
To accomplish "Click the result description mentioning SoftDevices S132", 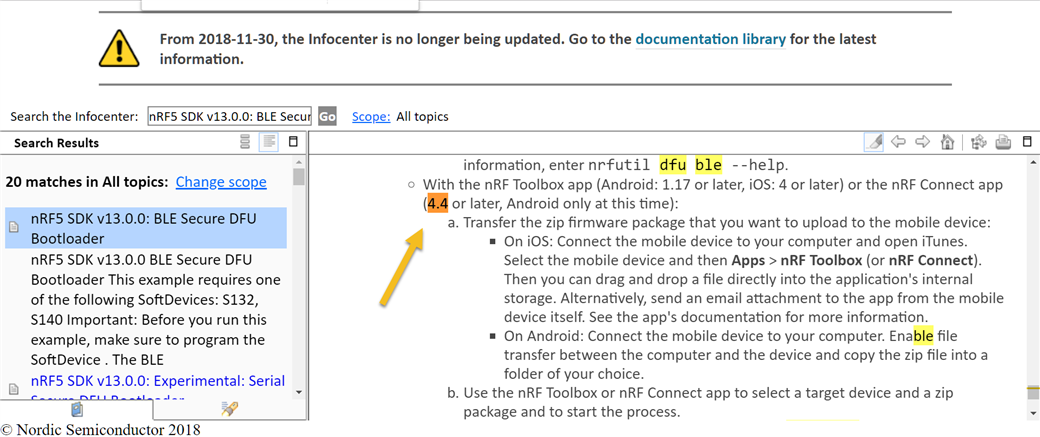I will point(156,309).
